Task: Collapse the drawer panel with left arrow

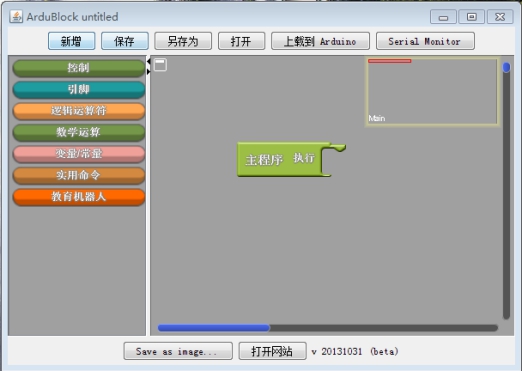Action: 149,61
